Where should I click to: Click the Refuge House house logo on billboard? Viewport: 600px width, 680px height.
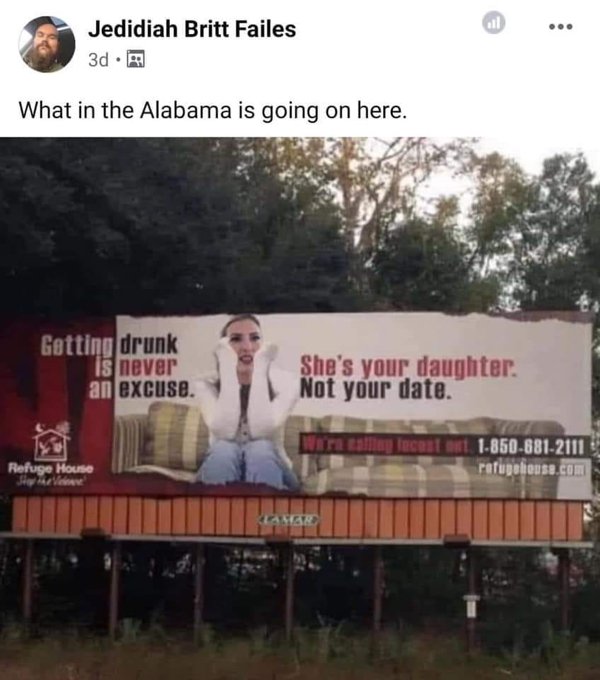click(x=52, y=441)
